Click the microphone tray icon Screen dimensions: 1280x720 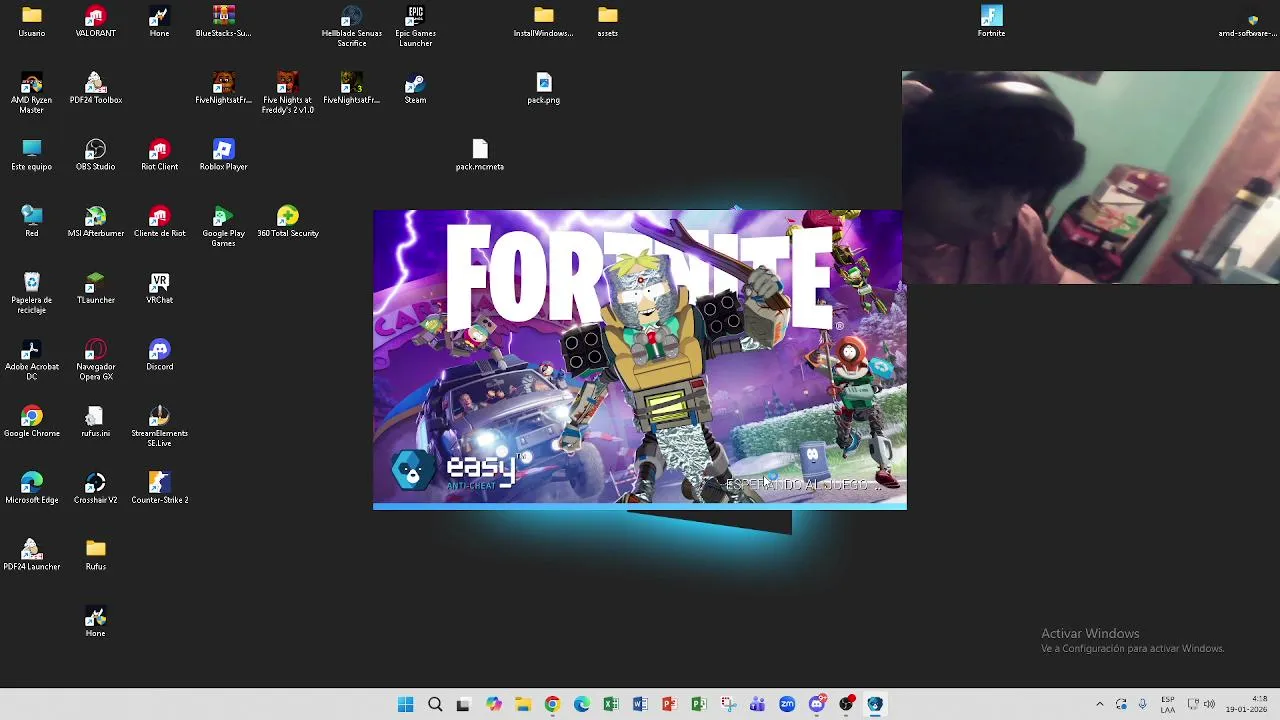pyautogui.click(x=1142, y=704)
